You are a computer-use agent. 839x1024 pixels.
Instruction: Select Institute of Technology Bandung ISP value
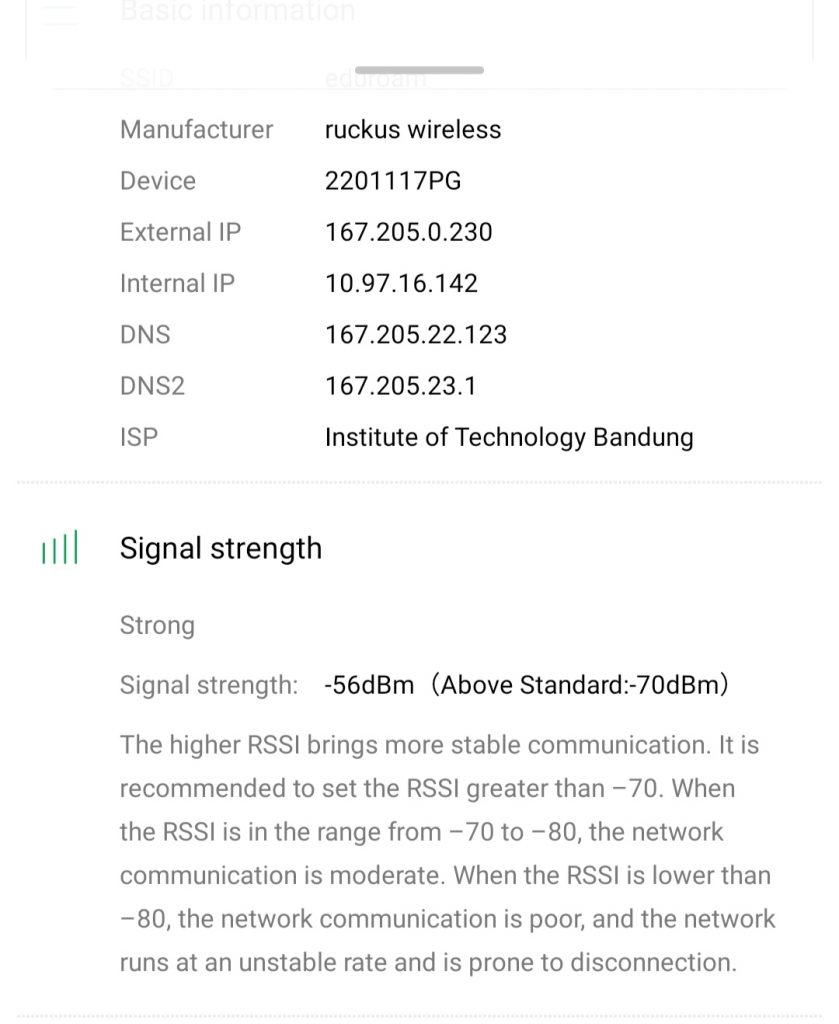(509, 437)
